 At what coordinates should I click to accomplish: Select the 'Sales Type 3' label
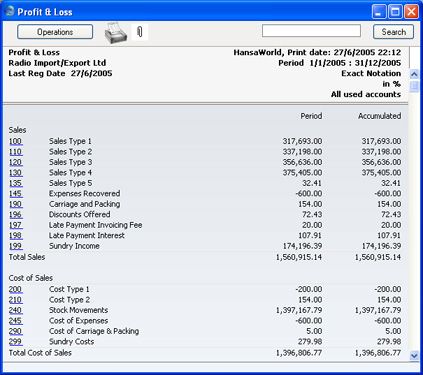coord(71,162)
